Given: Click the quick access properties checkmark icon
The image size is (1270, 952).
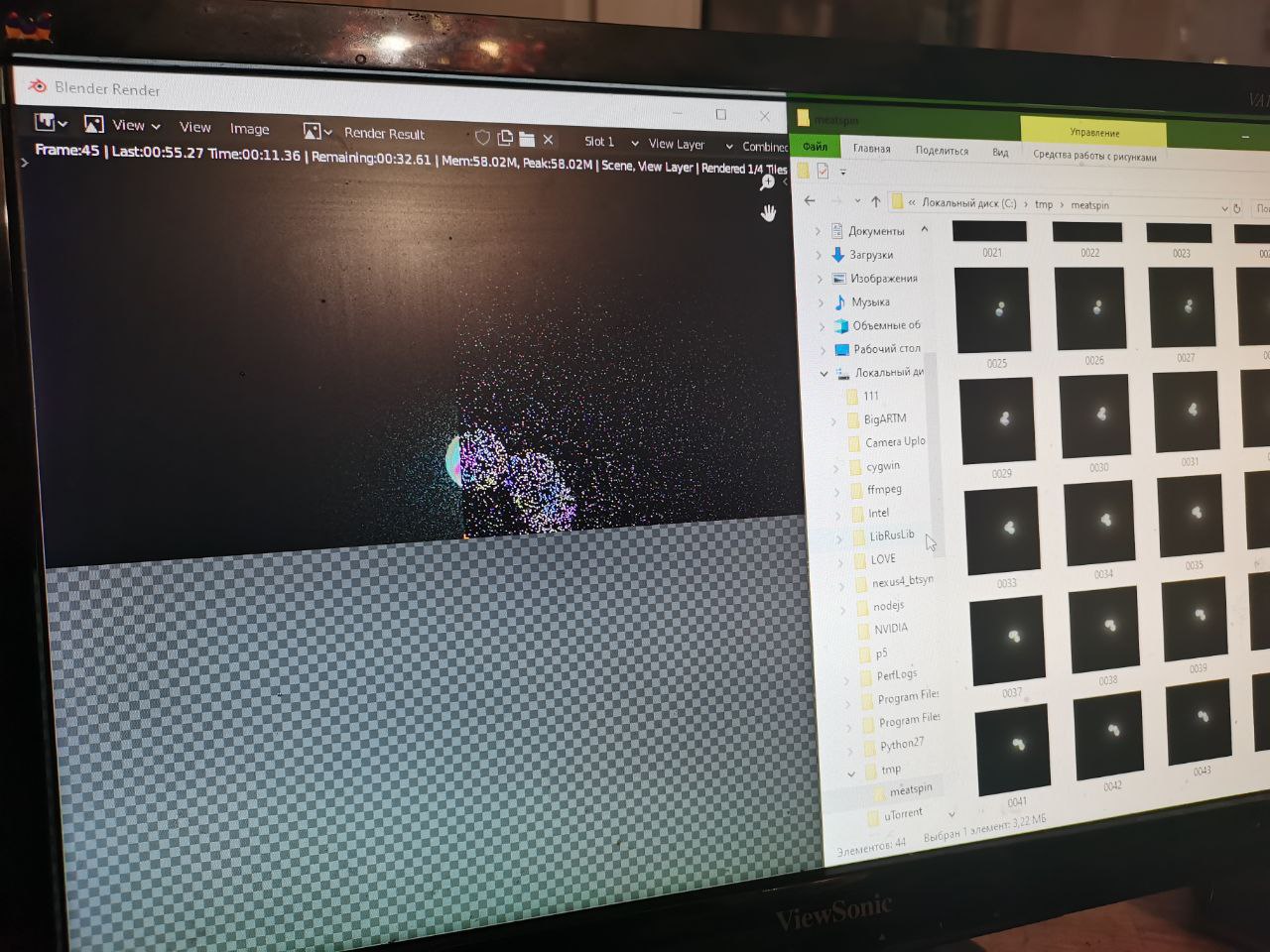Looking at the screenshot, I should tap(823, 172).
